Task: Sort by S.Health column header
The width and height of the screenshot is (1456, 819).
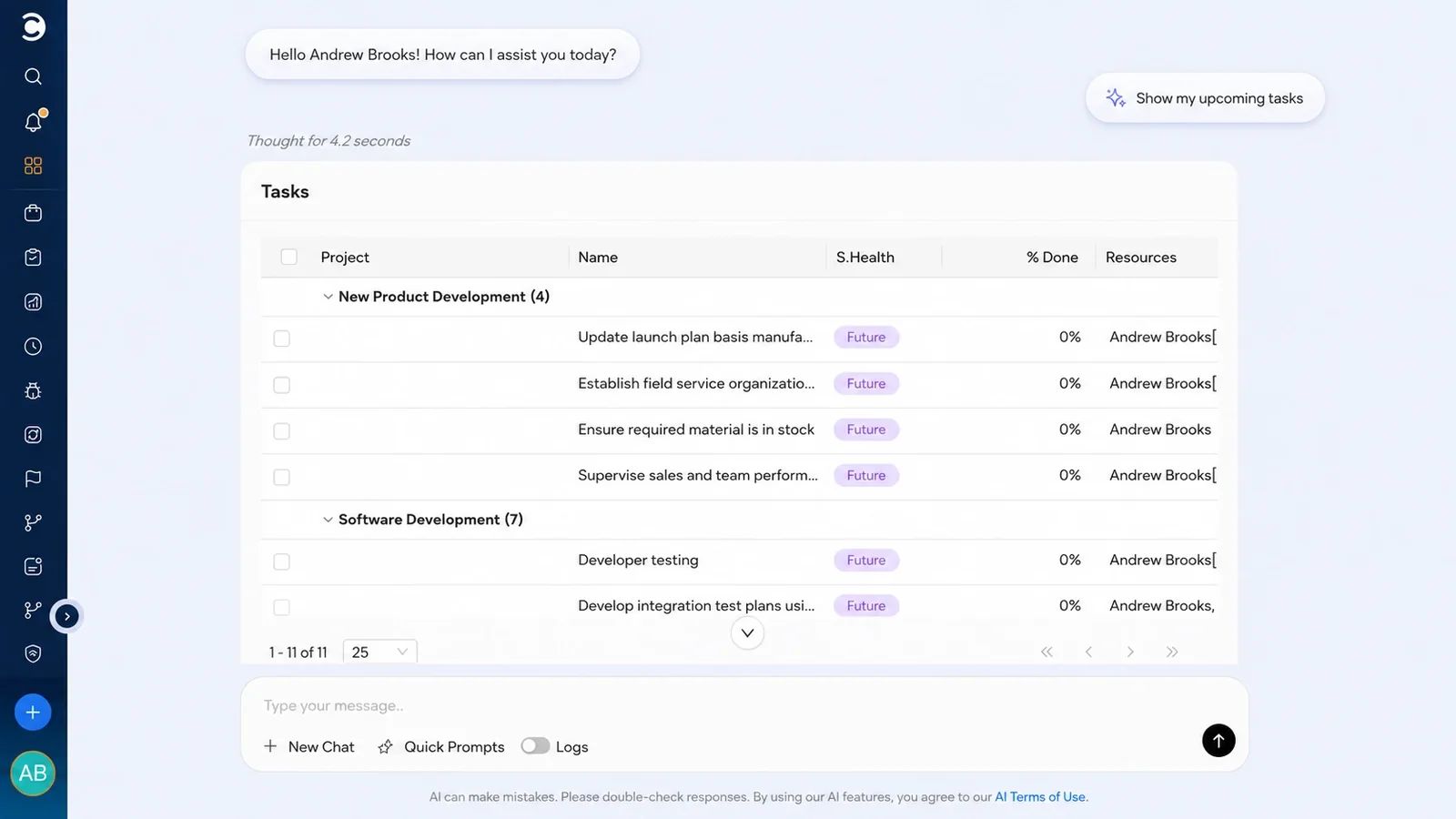Action: point(865,258)
